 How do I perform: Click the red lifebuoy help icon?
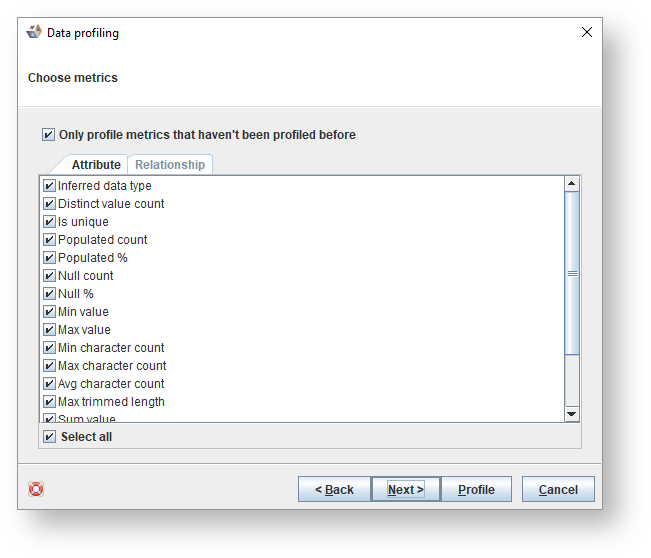click(x=36, y=489)
